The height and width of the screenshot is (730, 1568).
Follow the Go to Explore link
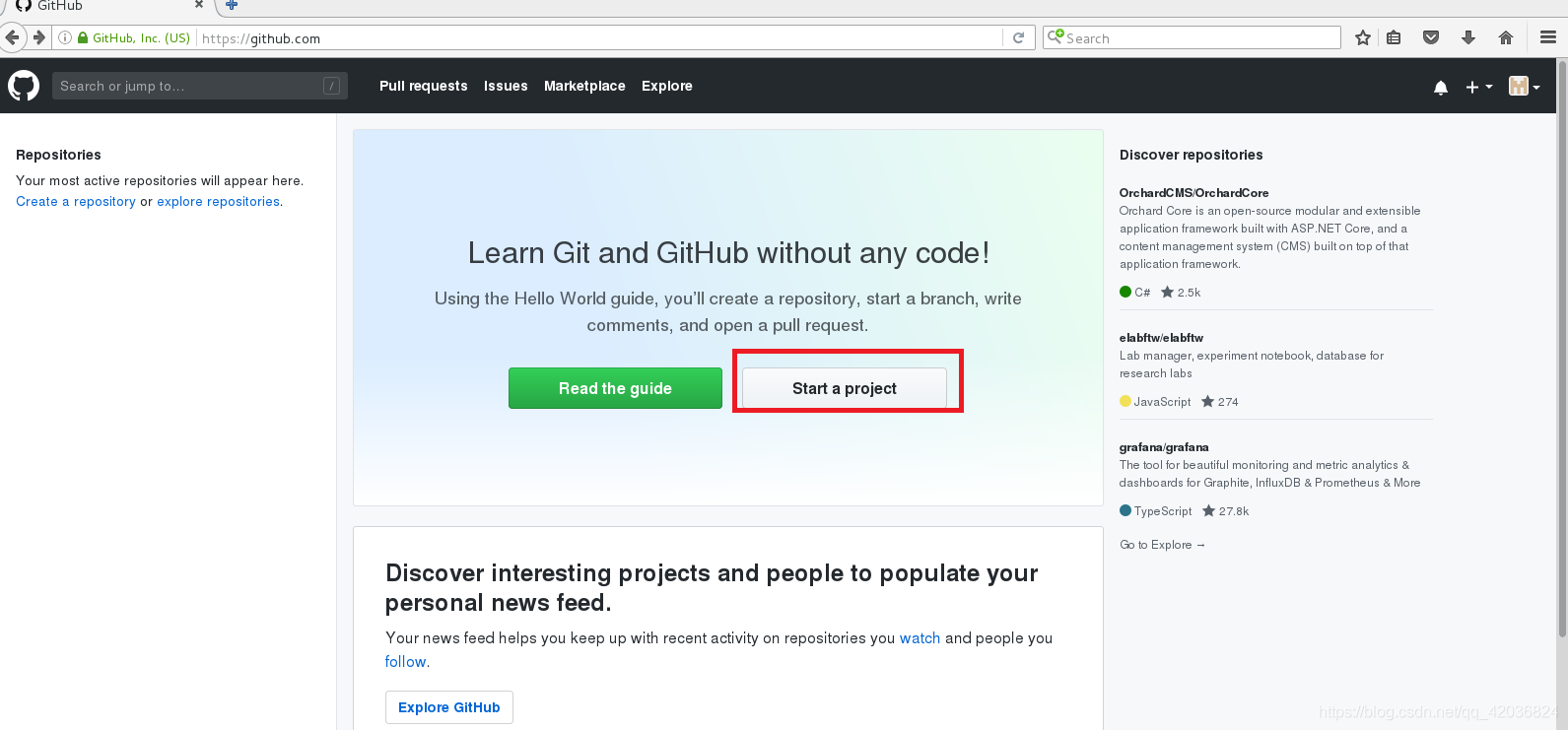point(1162,545)
